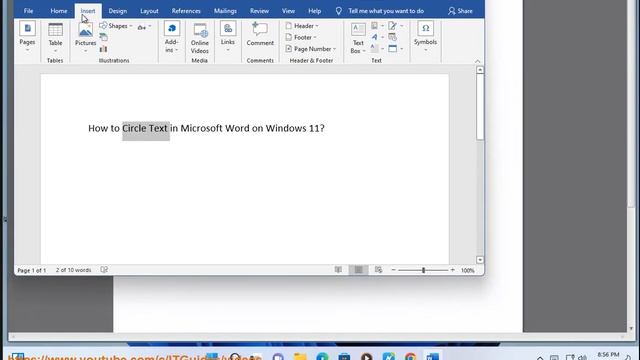Open the File tab
Screen dimensions: 640x360
(28, 11)
